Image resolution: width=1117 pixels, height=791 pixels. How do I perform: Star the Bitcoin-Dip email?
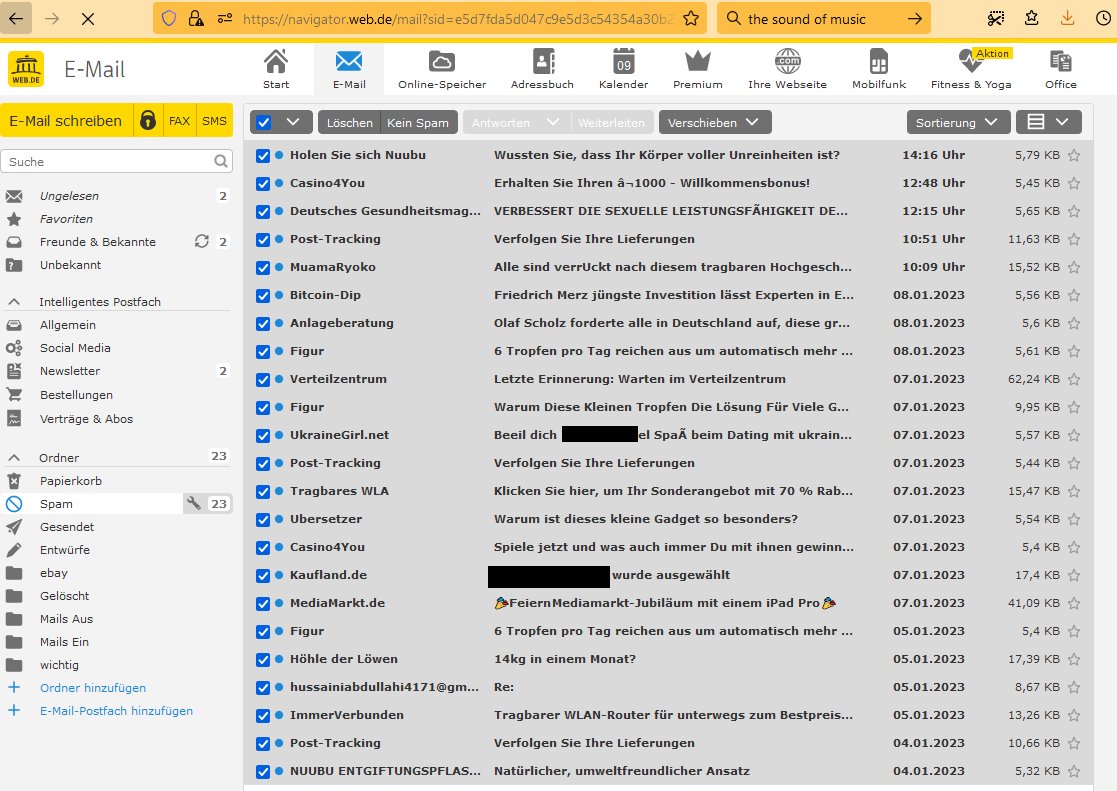tap(1074, 295)
